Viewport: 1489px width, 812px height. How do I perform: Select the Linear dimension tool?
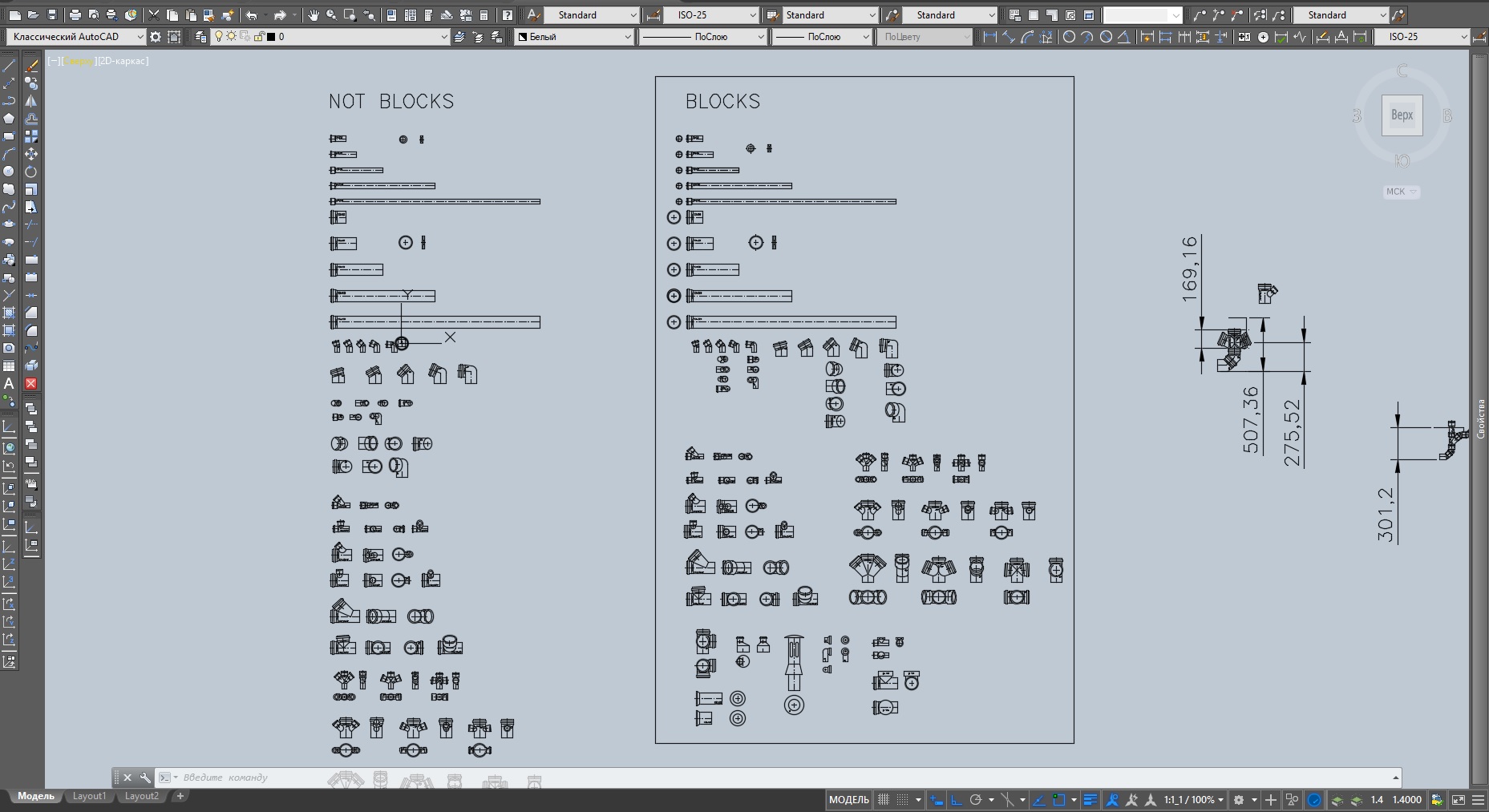click(989, 37)
